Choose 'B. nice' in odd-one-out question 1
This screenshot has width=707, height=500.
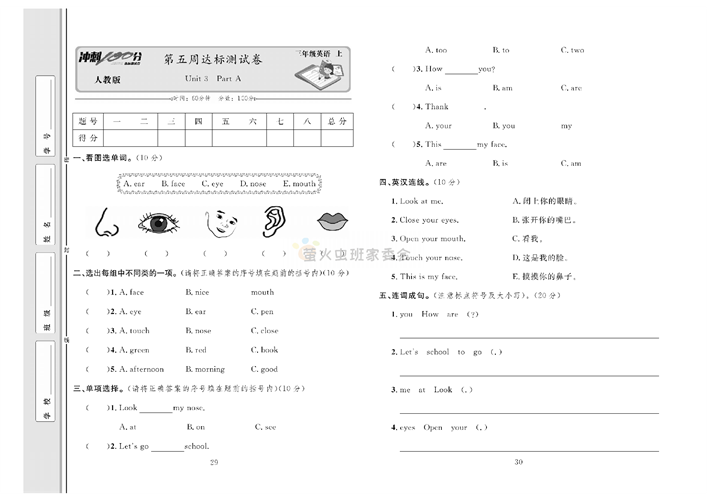(x=197, y=292)
